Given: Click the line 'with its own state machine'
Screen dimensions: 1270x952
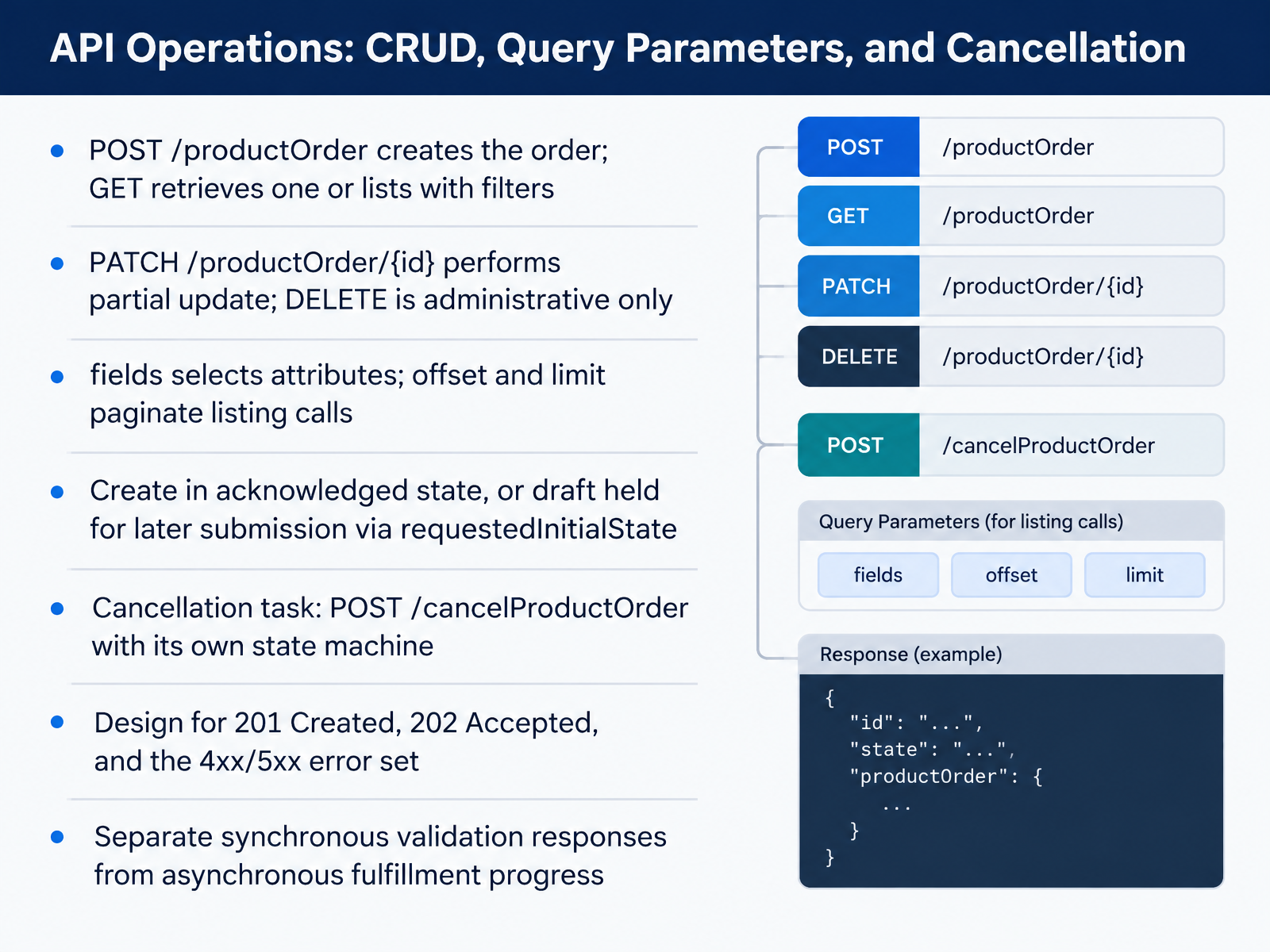Looking at the screenshot, I should 263,646.
